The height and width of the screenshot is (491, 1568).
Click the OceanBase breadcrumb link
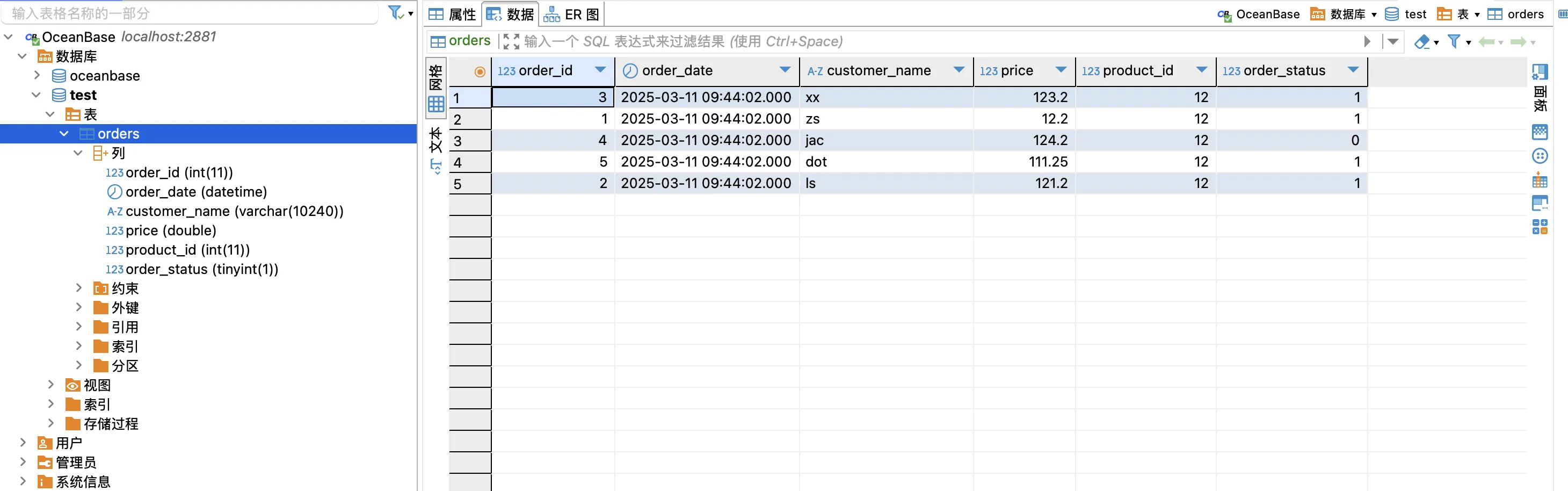tap(1267, 14)
